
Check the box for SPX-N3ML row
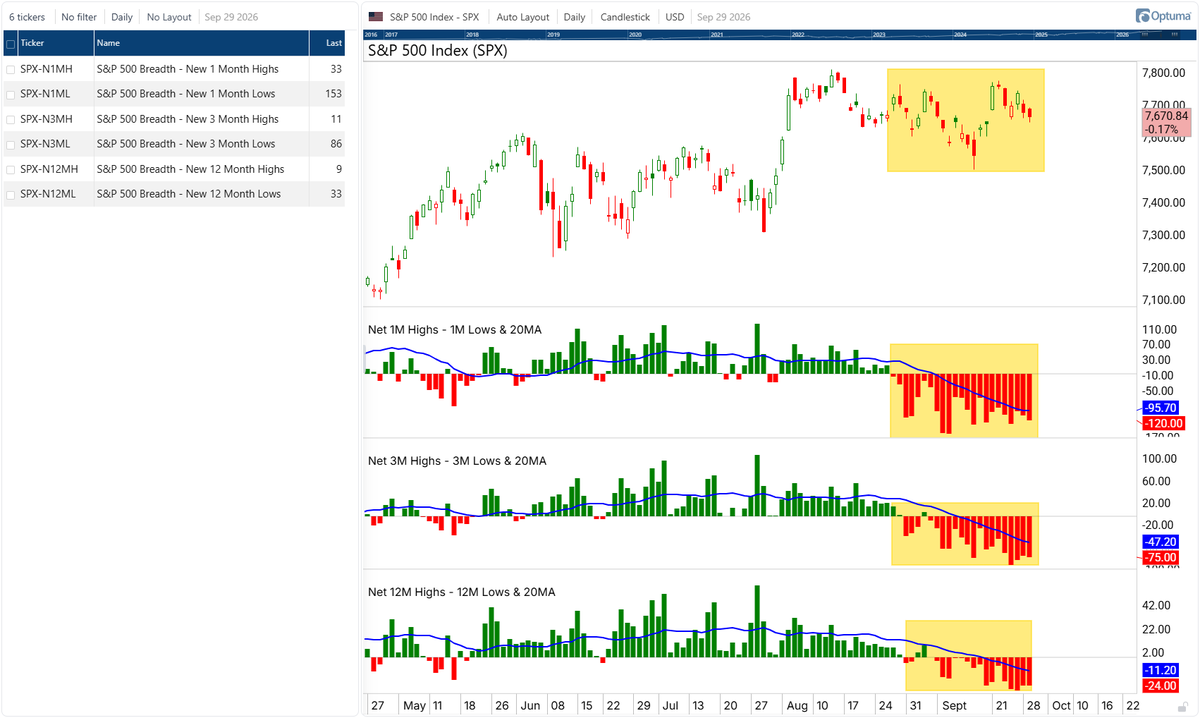[x=10, y=144]
